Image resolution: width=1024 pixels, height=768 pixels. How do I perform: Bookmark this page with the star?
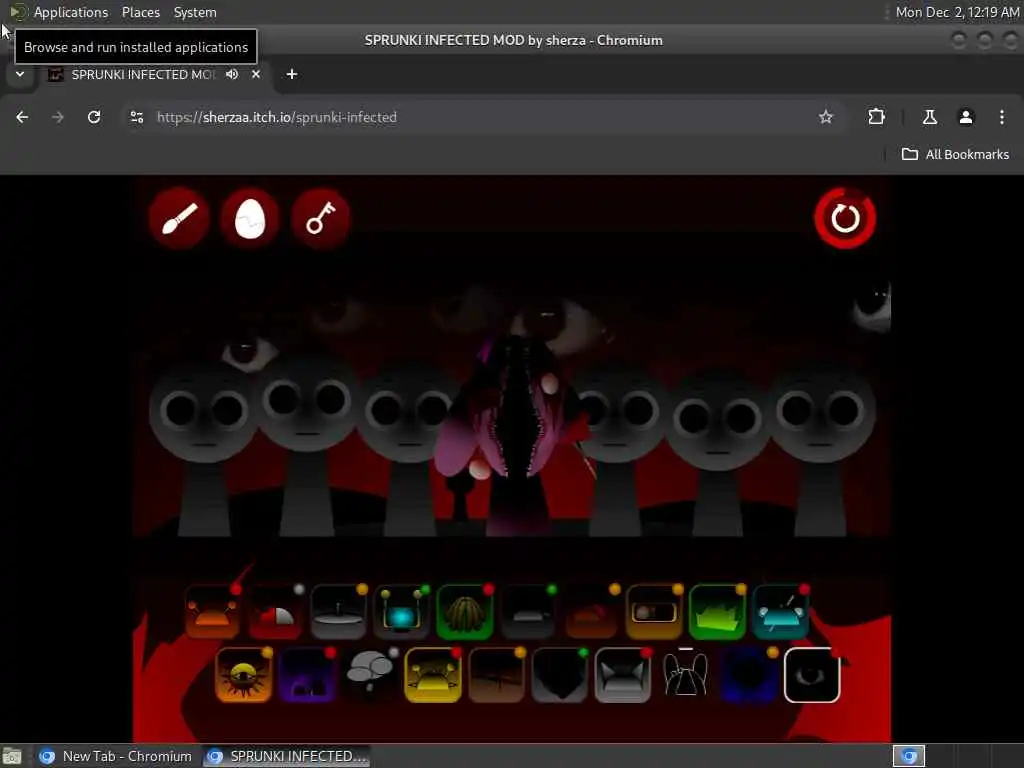click(x=826, y=117)
